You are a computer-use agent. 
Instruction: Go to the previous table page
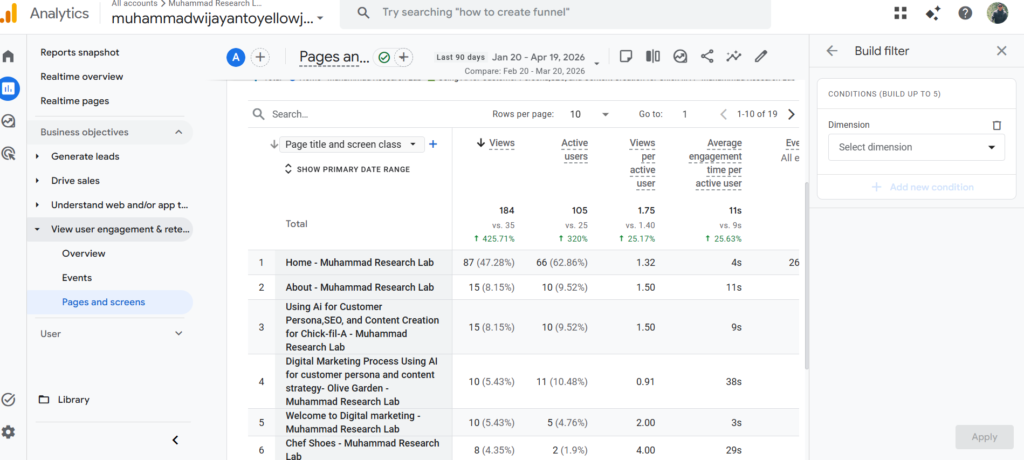[x=723, y=114]
